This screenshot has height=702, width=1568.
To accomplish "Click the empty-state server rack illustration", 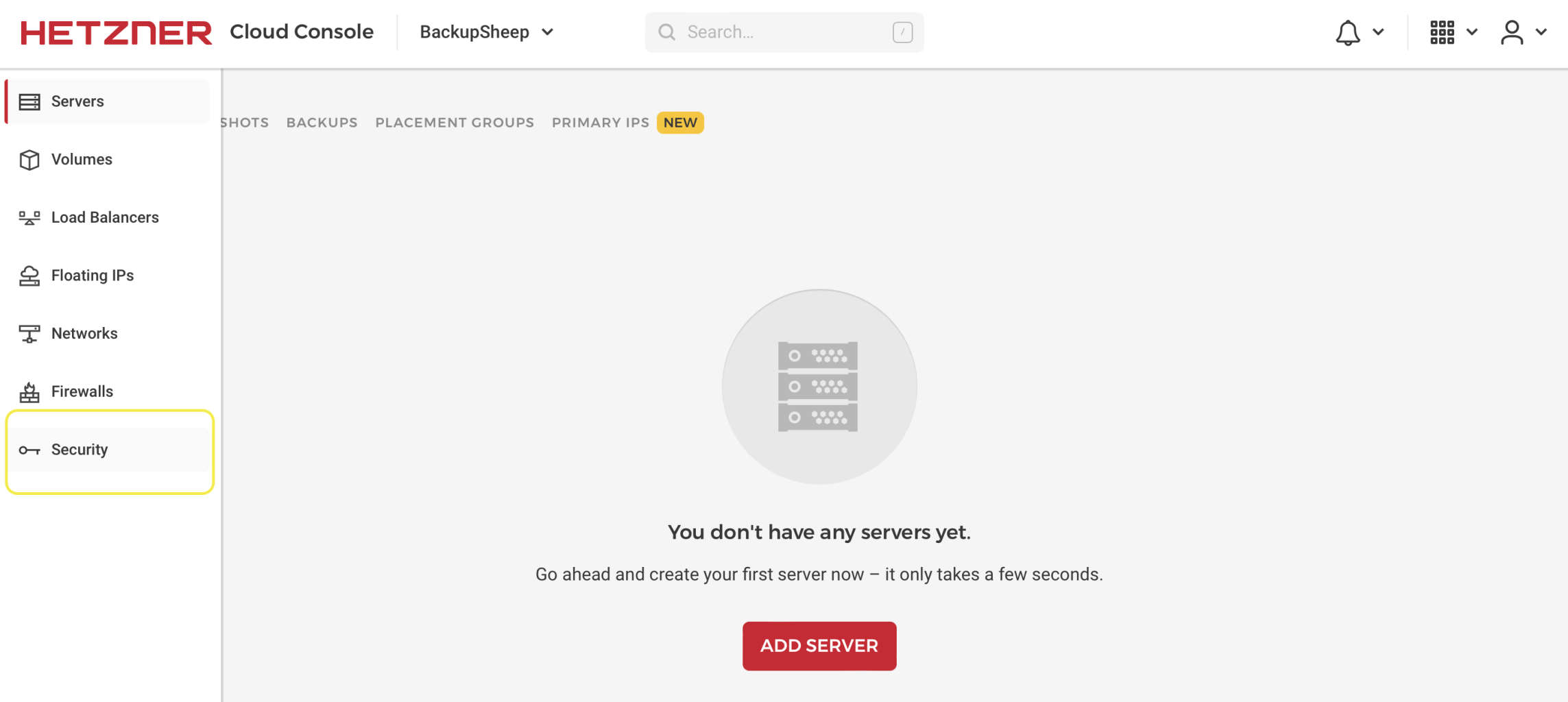I will pyautogui.click(x=819, y=387).
